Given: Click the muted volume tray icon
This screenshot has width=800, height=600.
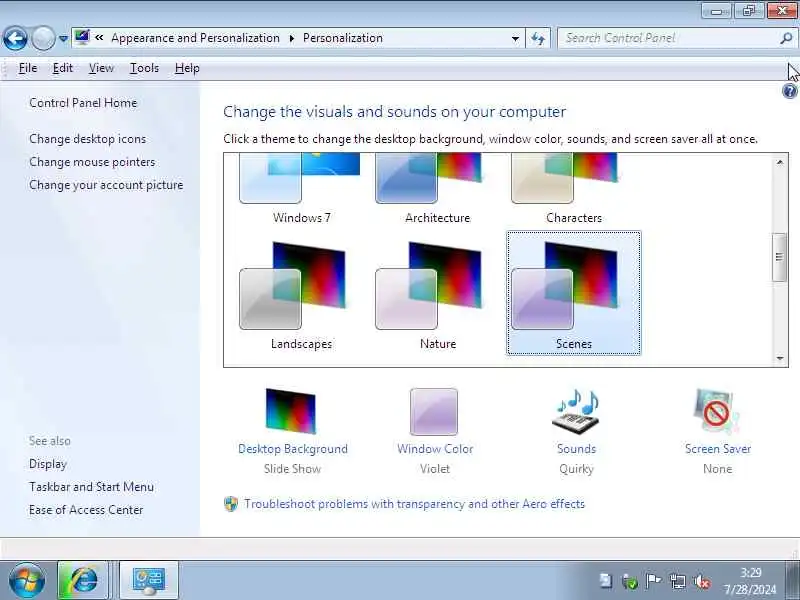Looking at the screenshot, I should click(702, 581).
